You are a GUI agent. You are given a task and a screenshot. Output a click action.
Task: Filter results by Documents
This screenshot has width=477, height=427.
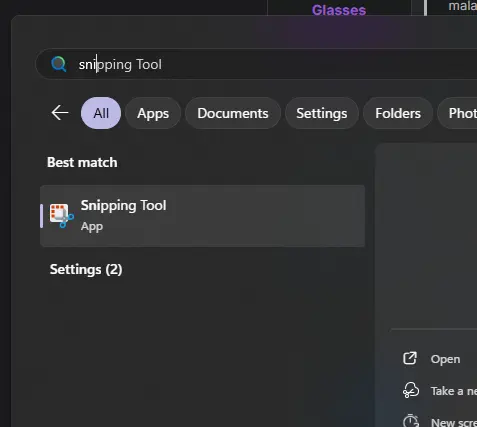coord(233,113)
